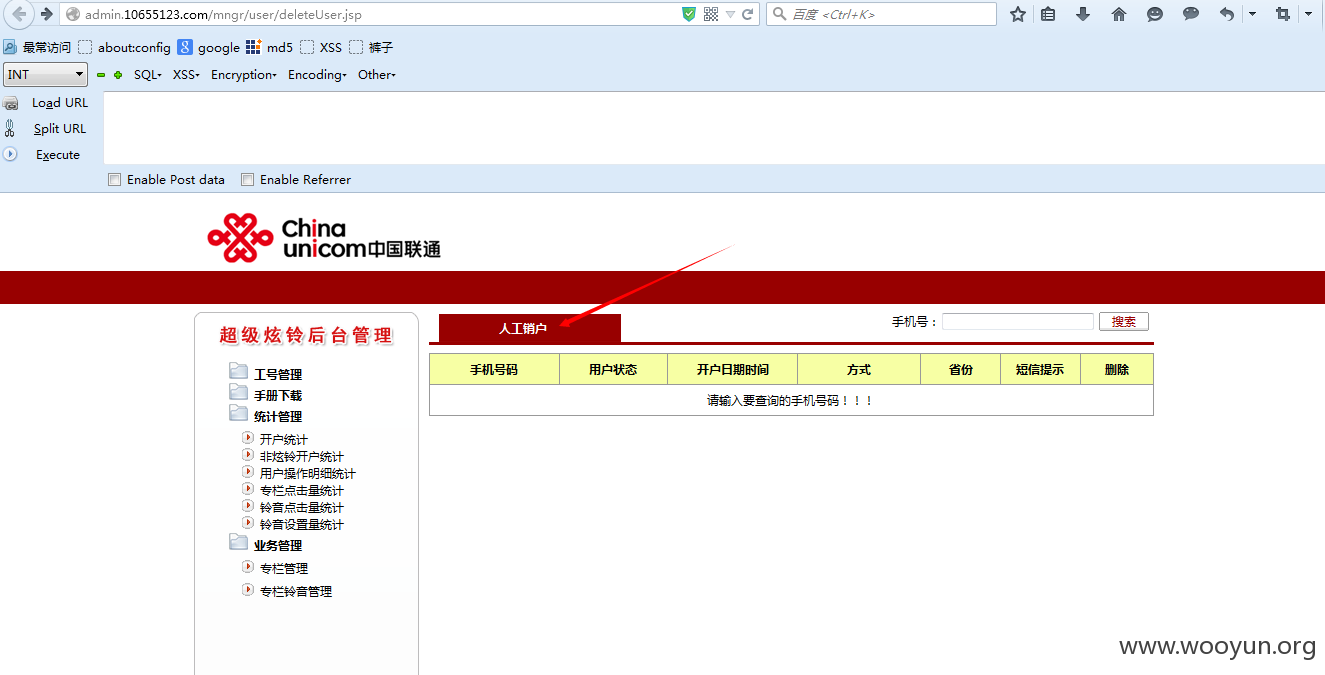The image size is (1325, 675).
Task: Click Execute in HackBar
Action: coord(58,155)
